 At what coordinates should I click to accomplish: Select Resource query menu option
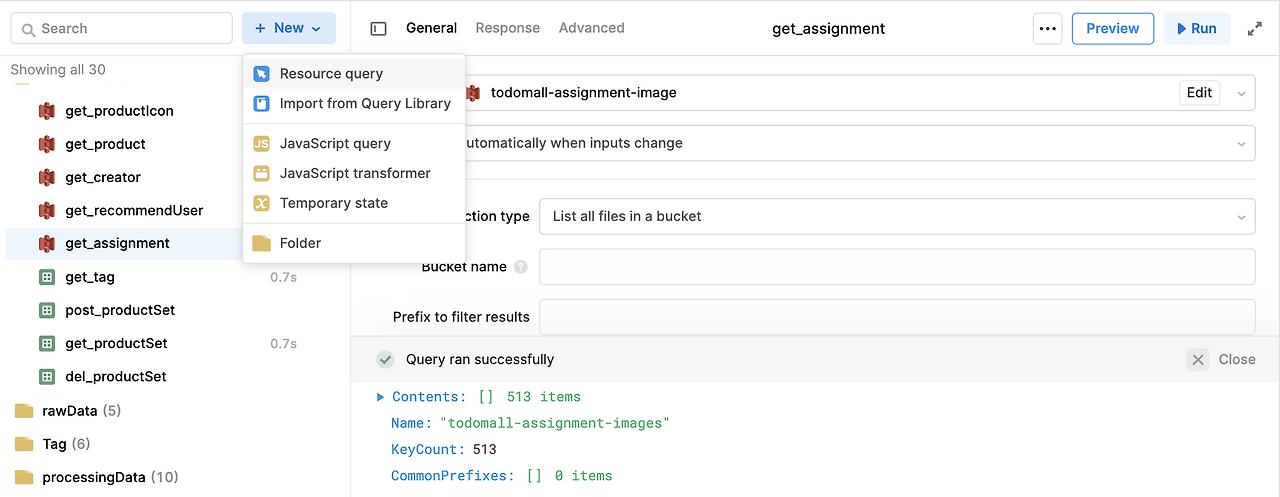(x=330, y=73)
